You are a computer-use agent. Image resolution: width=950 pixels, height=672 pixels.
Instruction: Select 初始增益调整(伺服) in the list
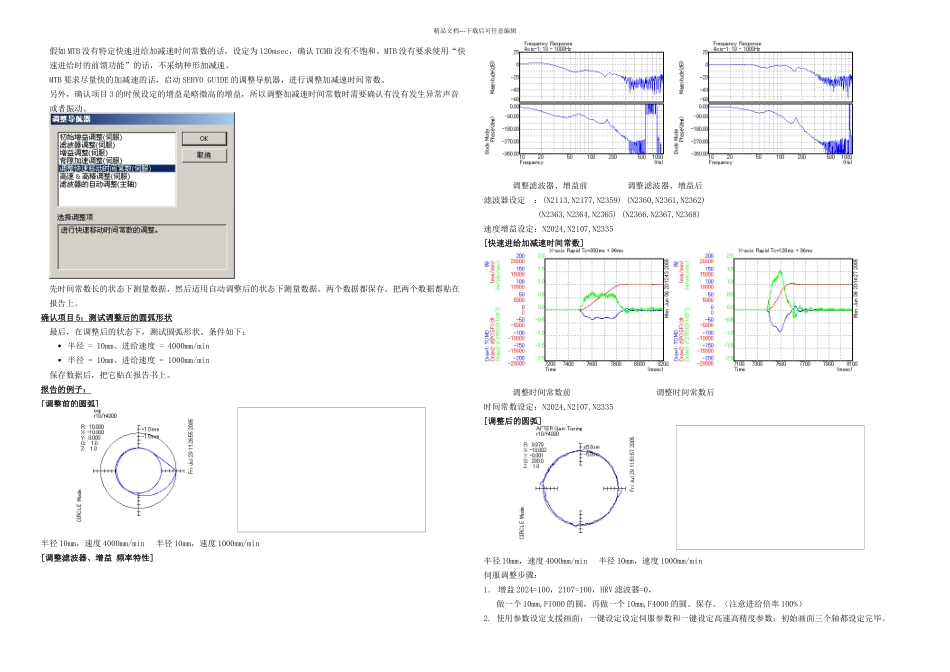point(91,137)
